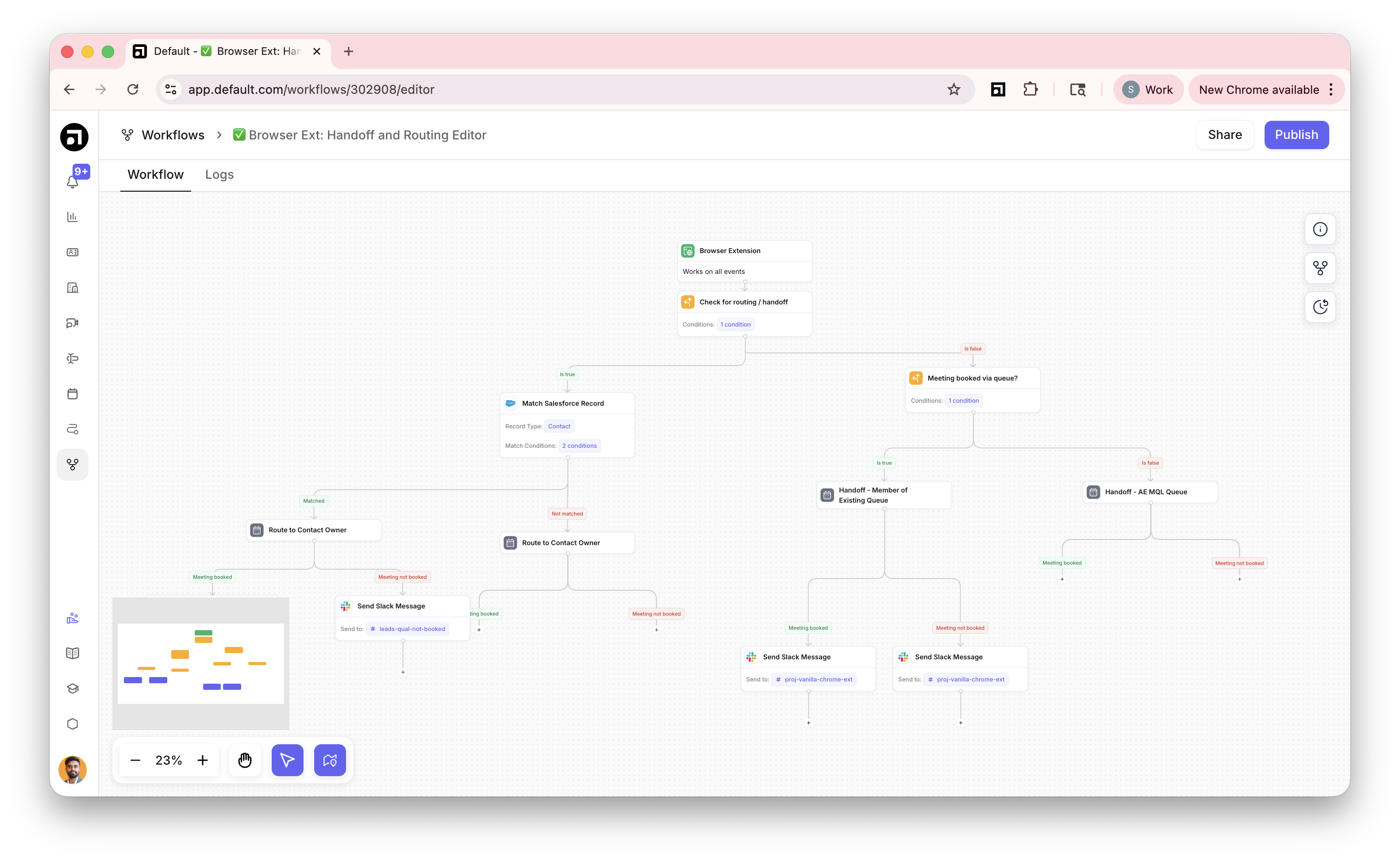Toggle the minimap visibility button
Screen dimensions: 1400x862
(x=330, y=760)
